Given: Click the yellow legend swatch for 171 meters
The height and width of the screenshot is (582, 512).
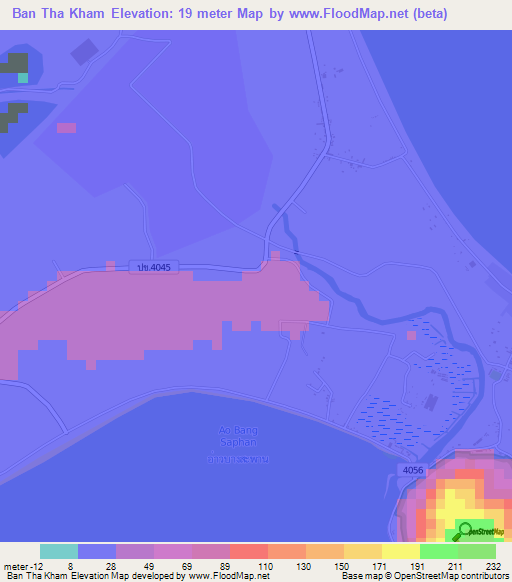Looking at the screenshot, I should coord(401,552).
